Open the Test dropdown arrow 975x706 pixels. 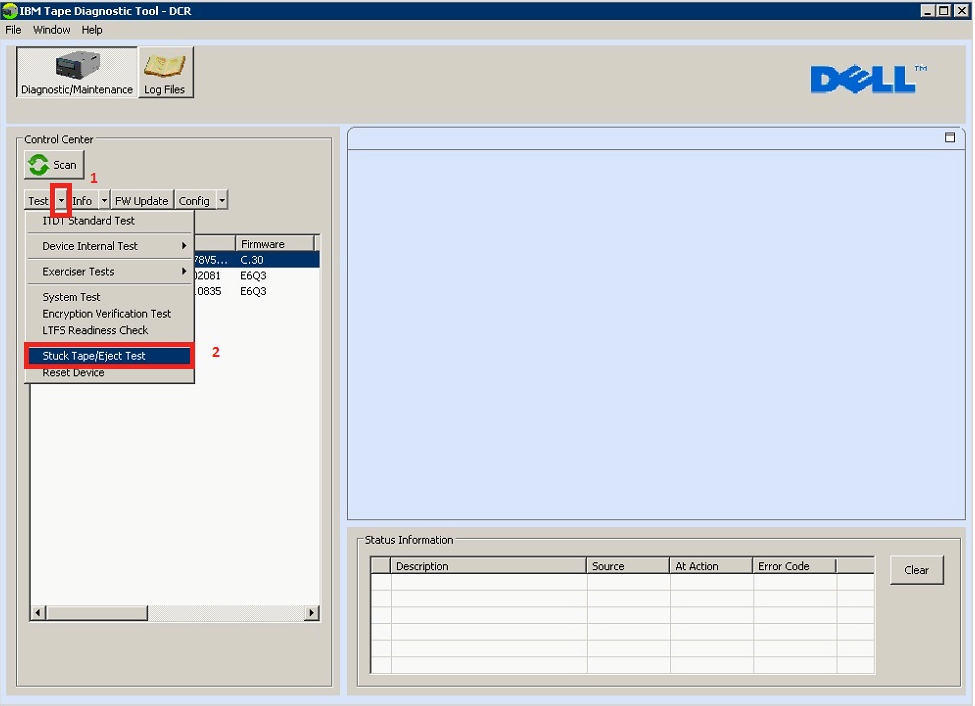tap(61, 200)
